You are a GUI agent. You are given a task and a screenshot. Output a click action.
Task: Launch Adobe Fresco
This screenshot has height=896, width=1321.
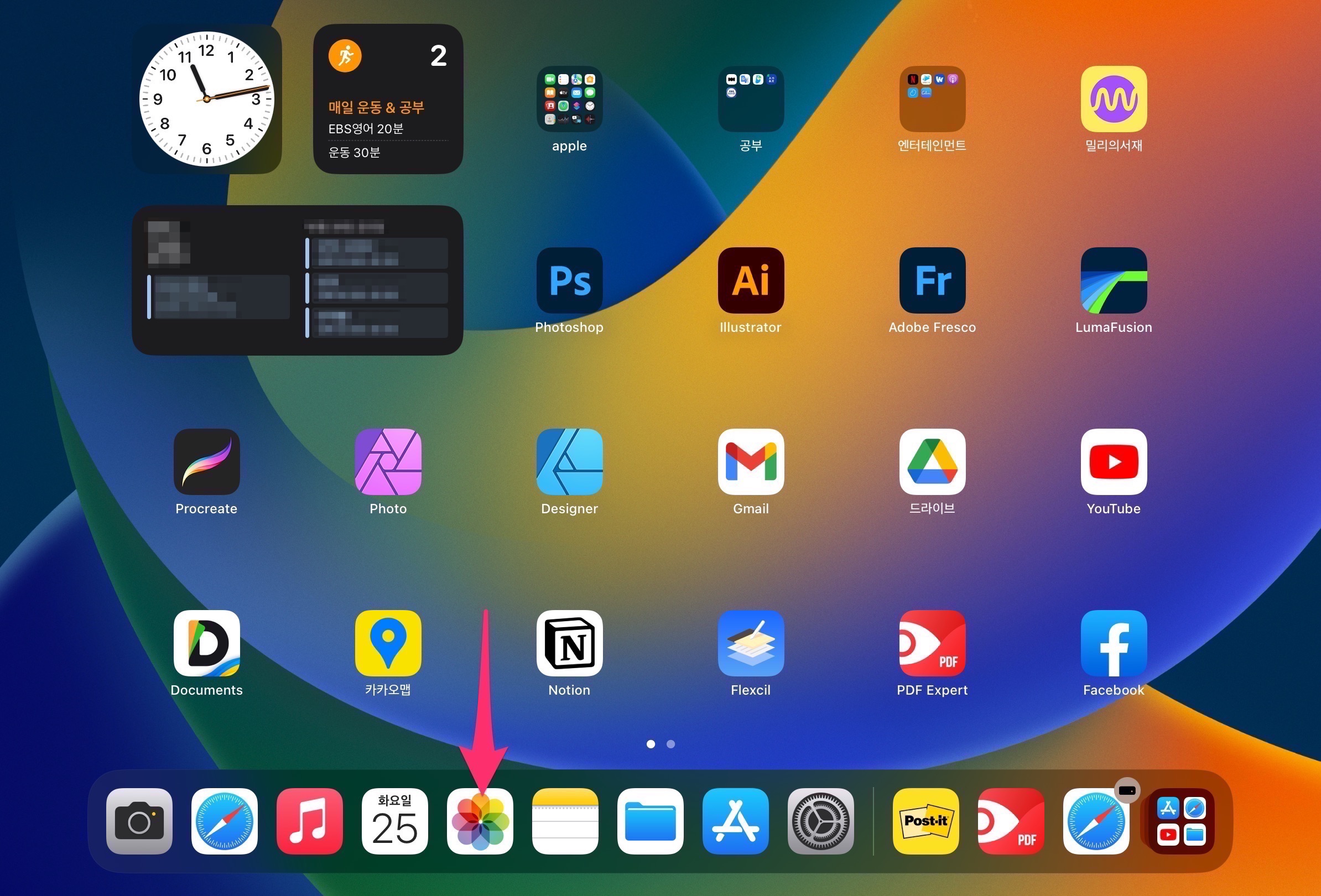[x=932, y=280]
